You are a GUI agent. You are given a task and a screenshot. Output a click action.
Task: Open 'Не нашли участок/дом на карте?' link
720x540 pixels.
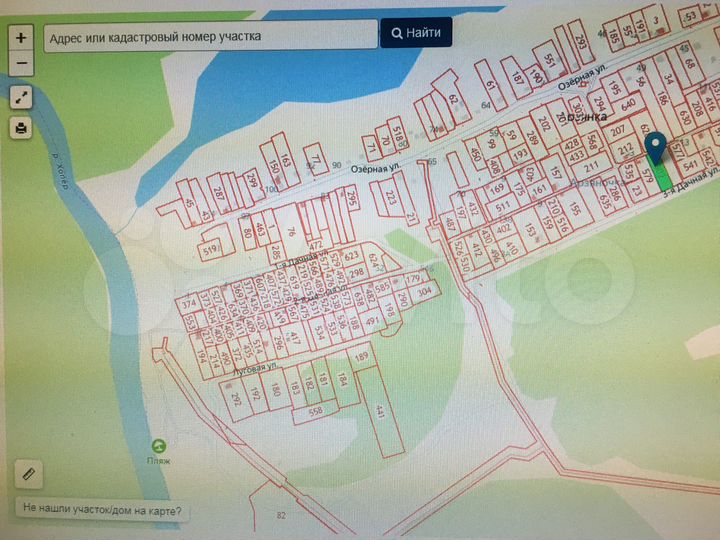pos(103,510)
